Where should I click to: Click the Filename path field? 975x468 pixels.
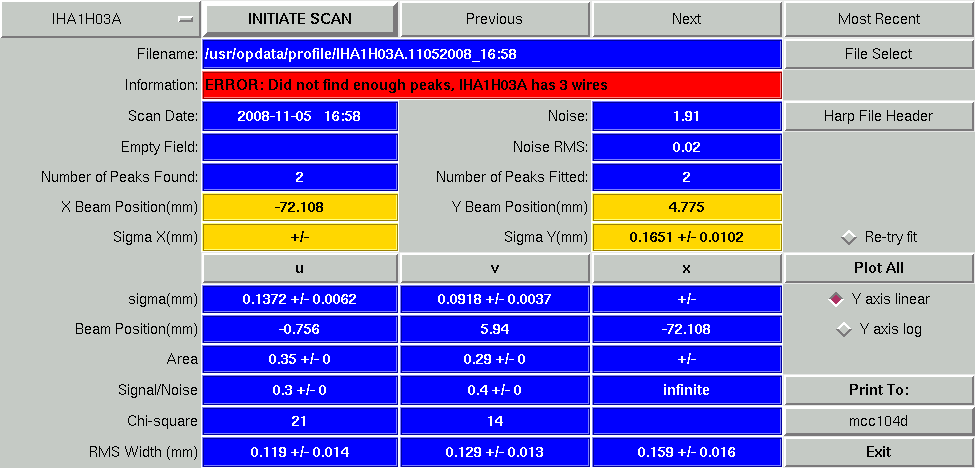coord(492,54)
